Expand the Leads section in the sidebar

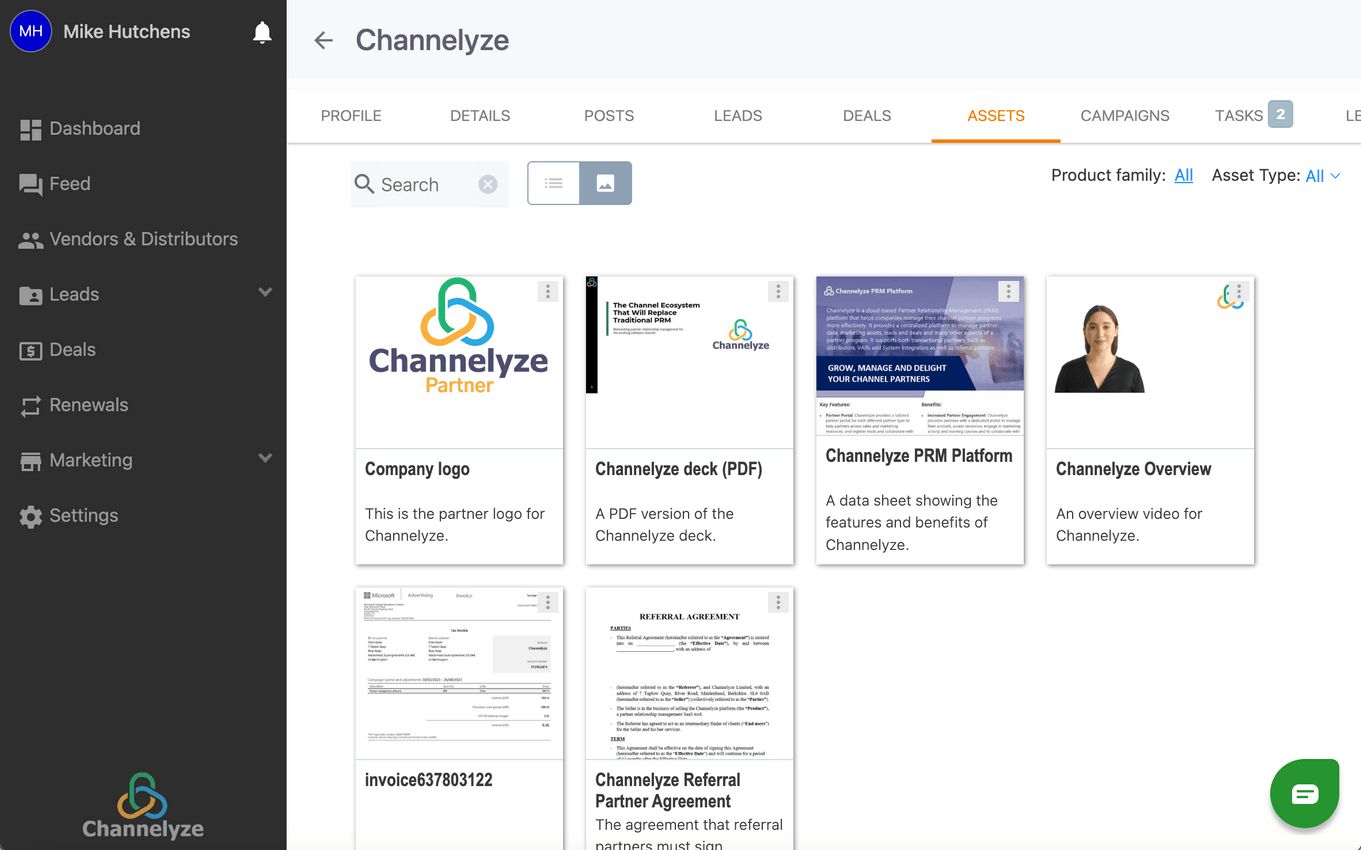point(265,293)
